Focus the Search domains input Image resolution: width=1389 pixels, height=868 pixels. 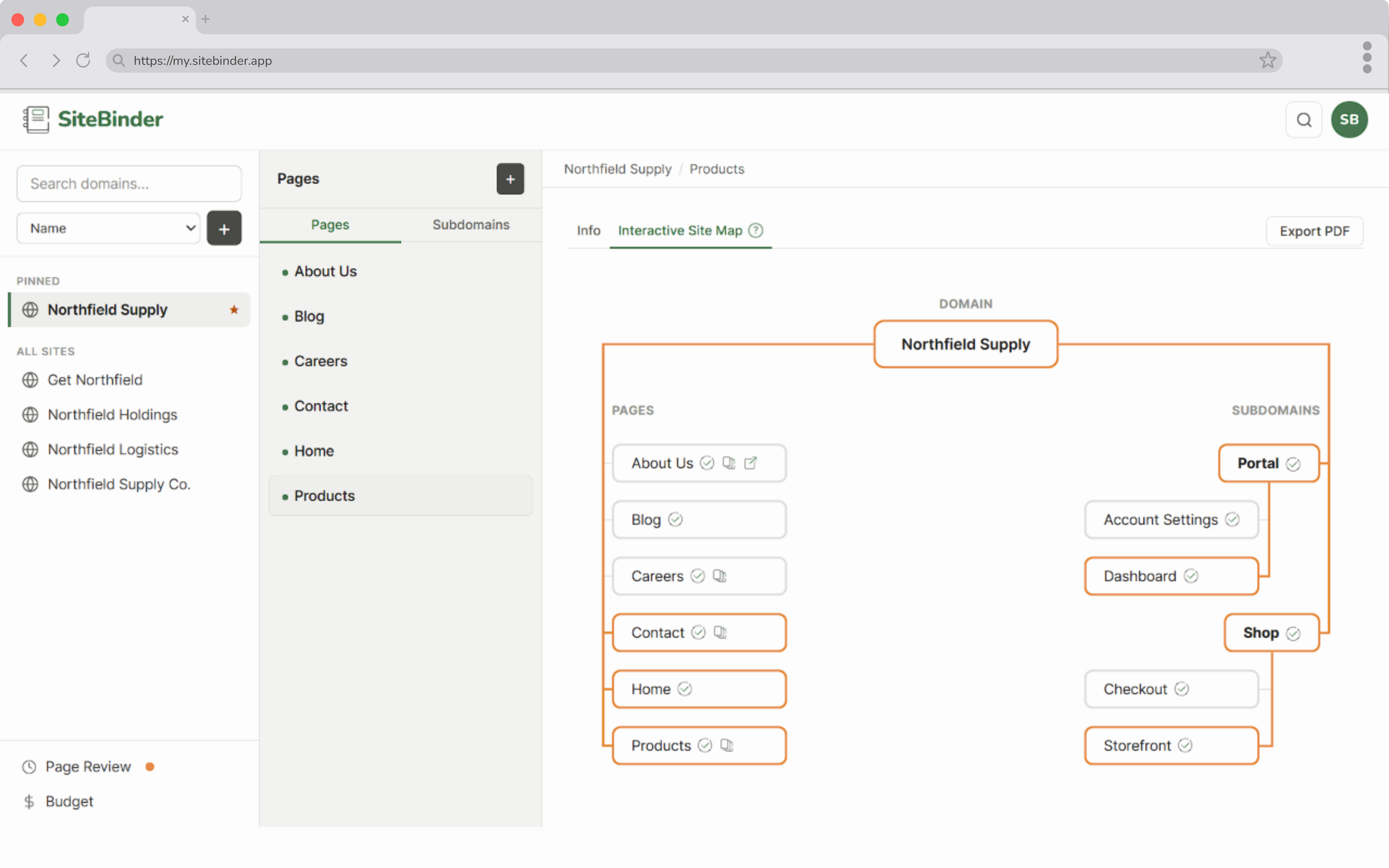click(x=129, y=184)
